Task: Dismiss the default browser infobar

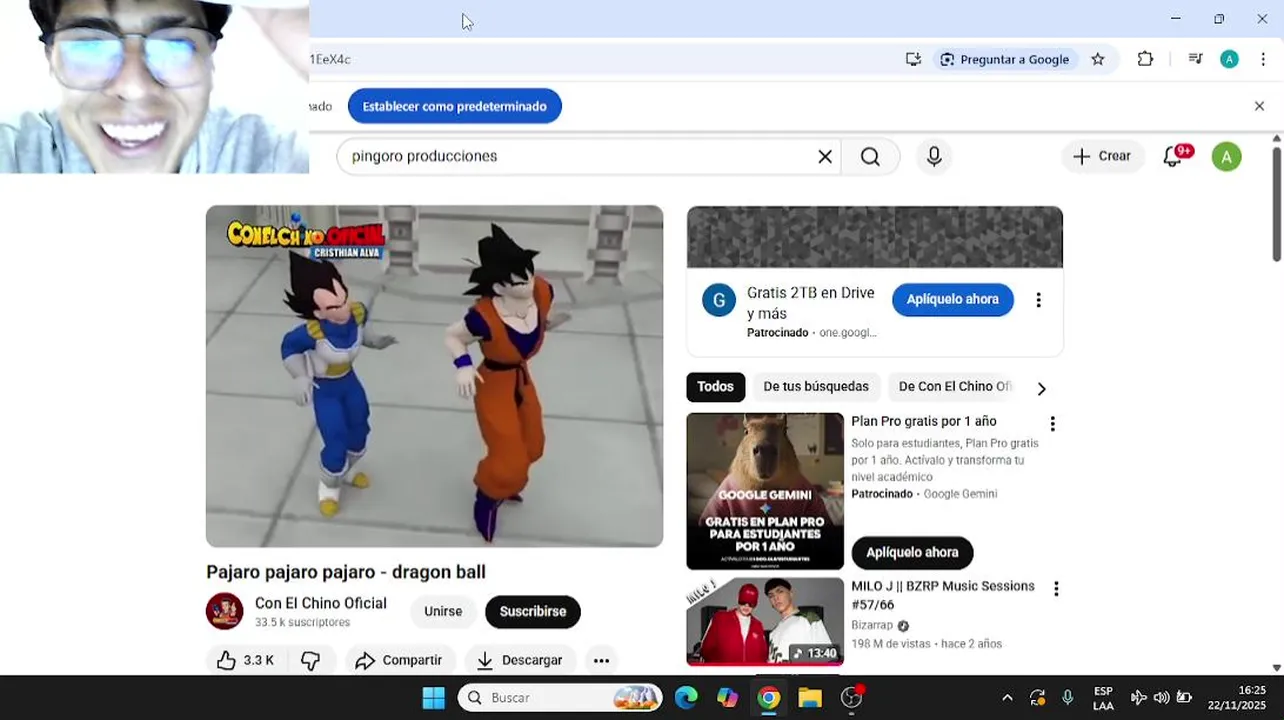Action: [x=1259, y=106]
